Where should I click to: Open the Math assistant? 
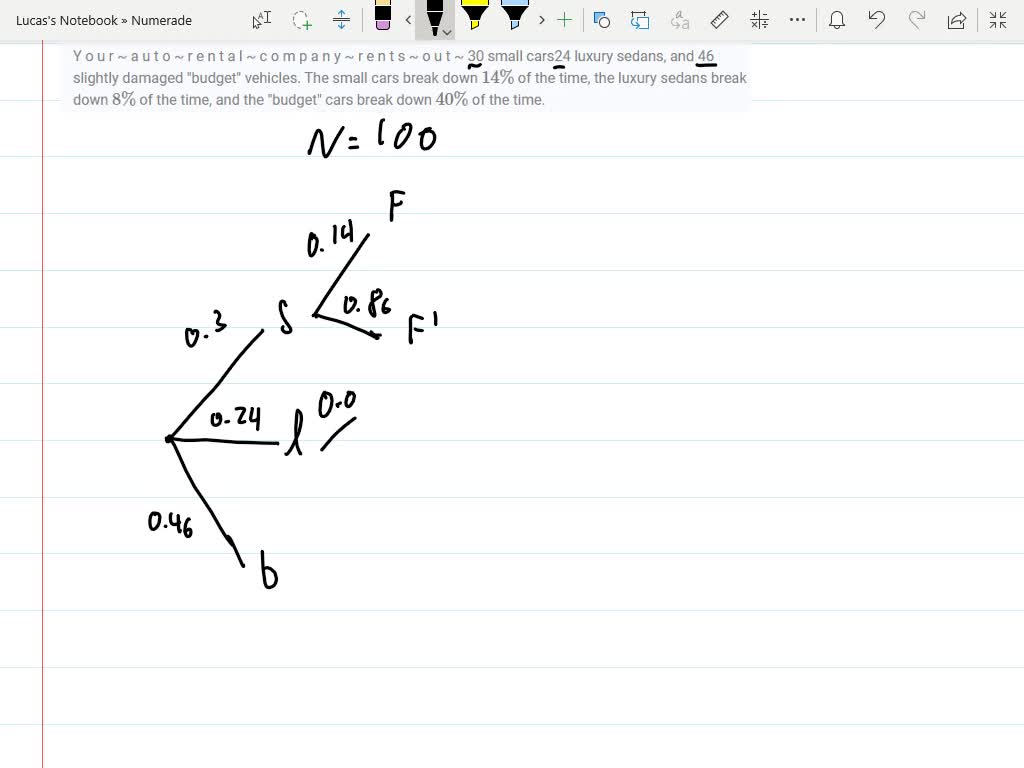pos(758,19)
